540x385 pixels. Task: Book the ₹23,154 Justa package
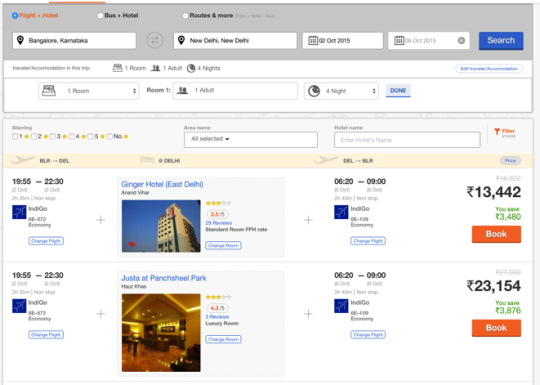click(x=496, y=328)
